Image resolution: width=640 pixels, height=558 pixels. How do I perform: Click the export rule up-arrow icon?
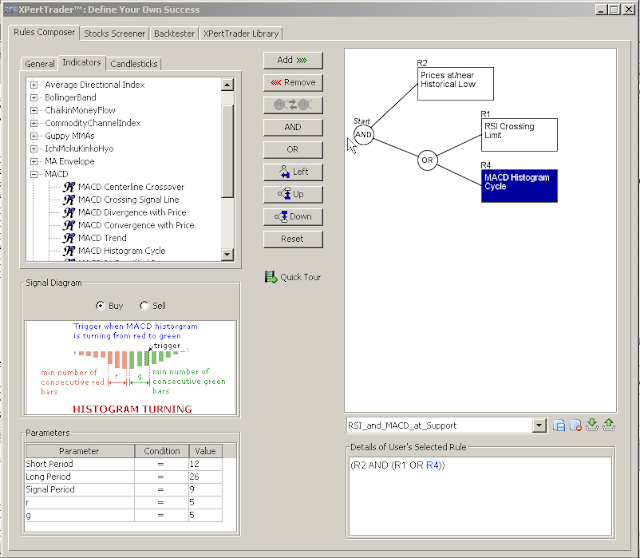609,425
